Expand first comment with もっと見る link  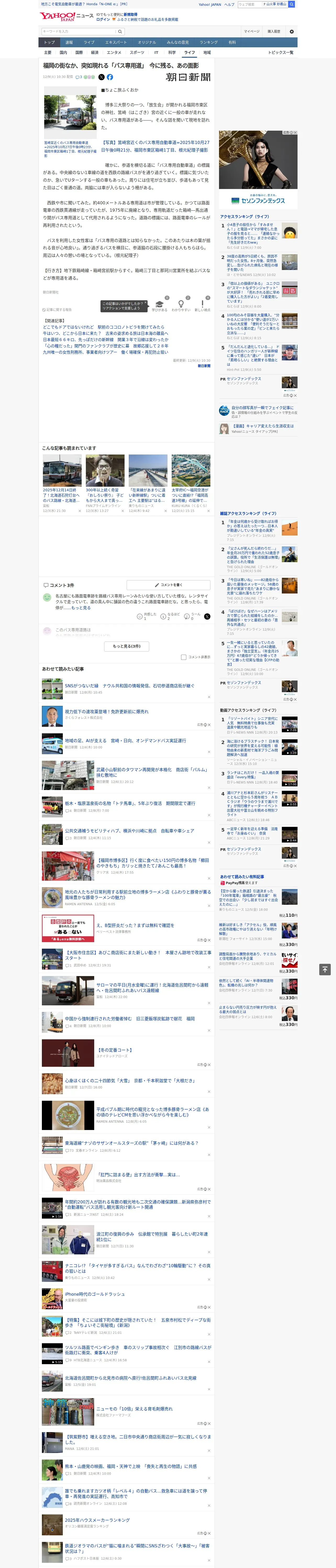tap(81, 608)
